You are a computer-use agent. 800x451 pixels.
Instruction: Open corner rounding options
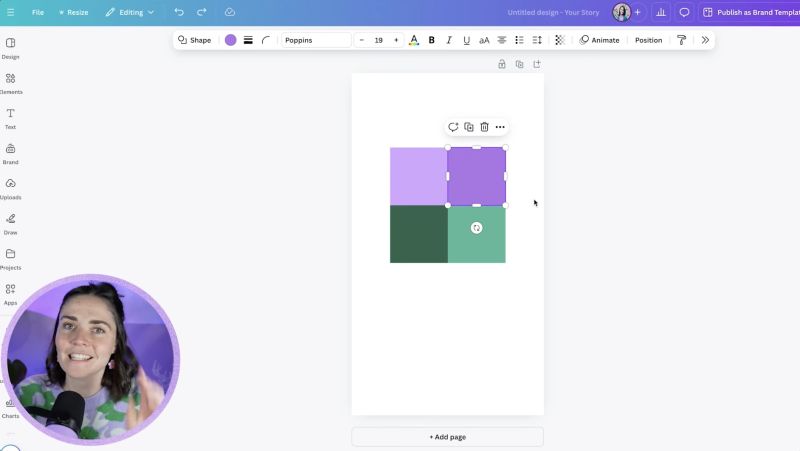coord(265,40)
